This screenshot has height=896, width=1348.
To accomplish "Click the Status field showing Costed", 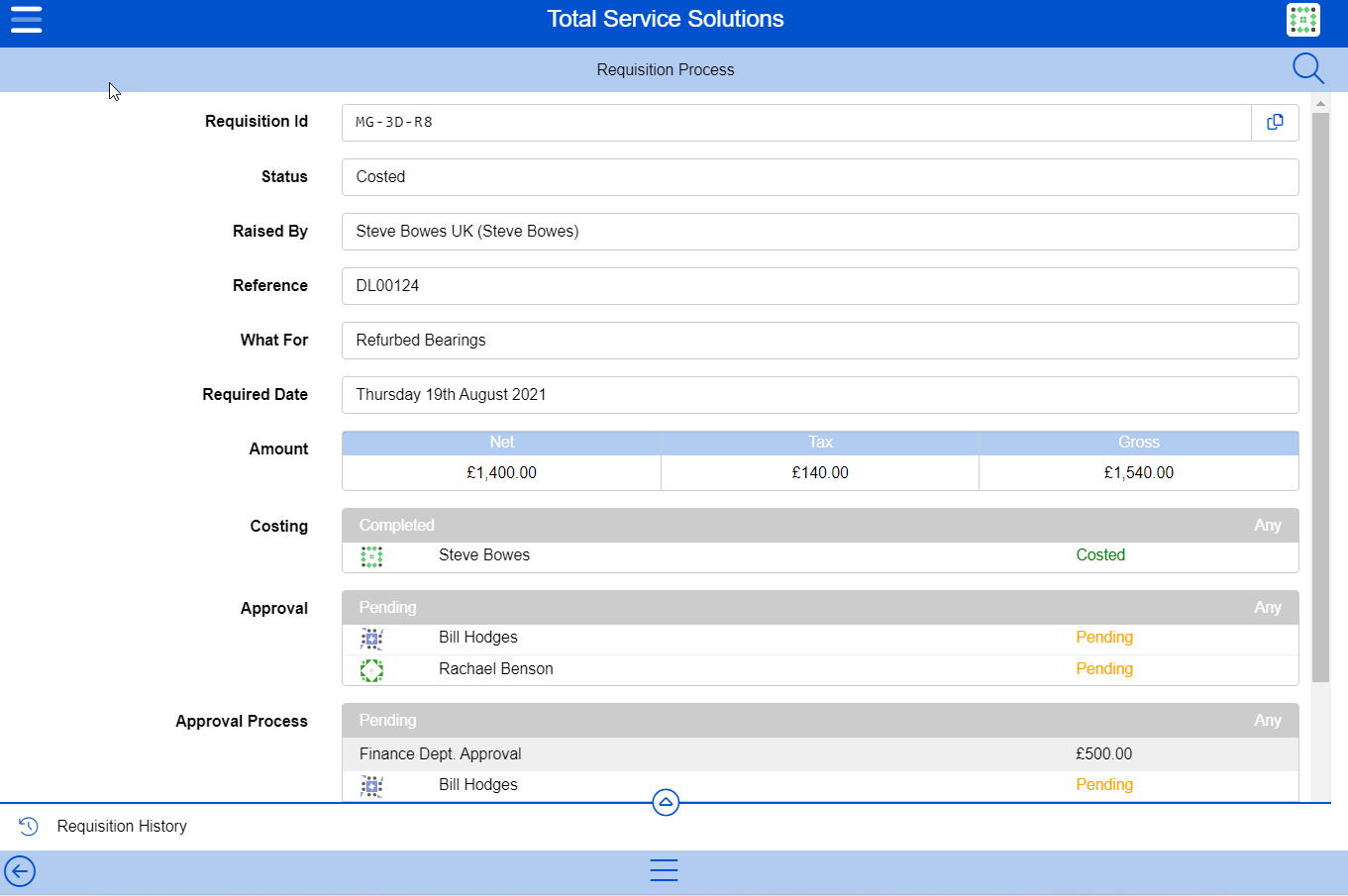I will point(820,176).
